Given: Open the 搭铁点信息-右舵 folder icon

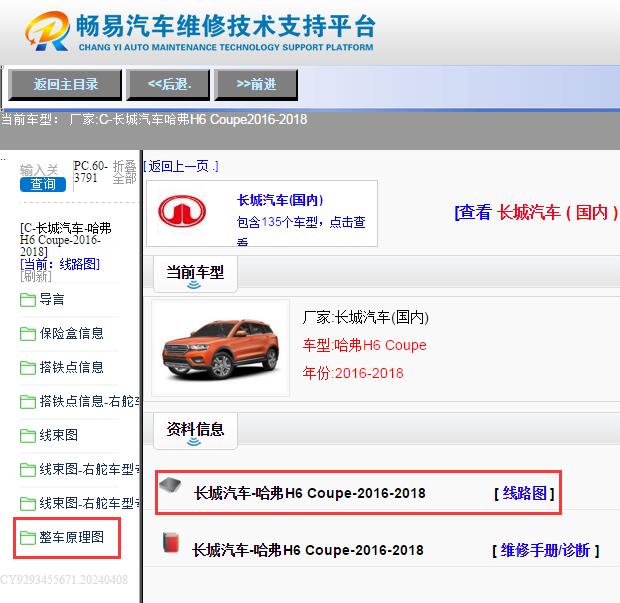Looking at the screenshot, I should pyautogui.click(x=28, y=402).
